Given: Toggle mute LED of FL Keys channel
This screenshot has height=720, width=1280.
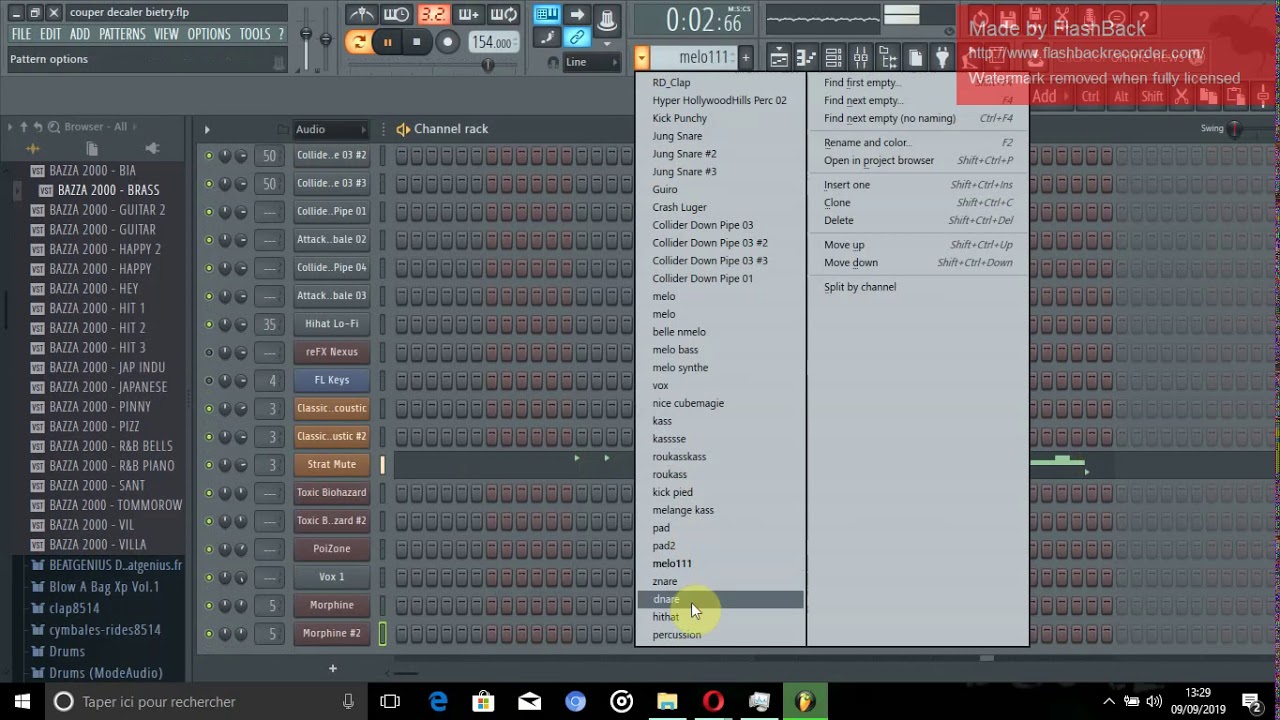Looking at the screenshot, I should [x=209, y=380].
